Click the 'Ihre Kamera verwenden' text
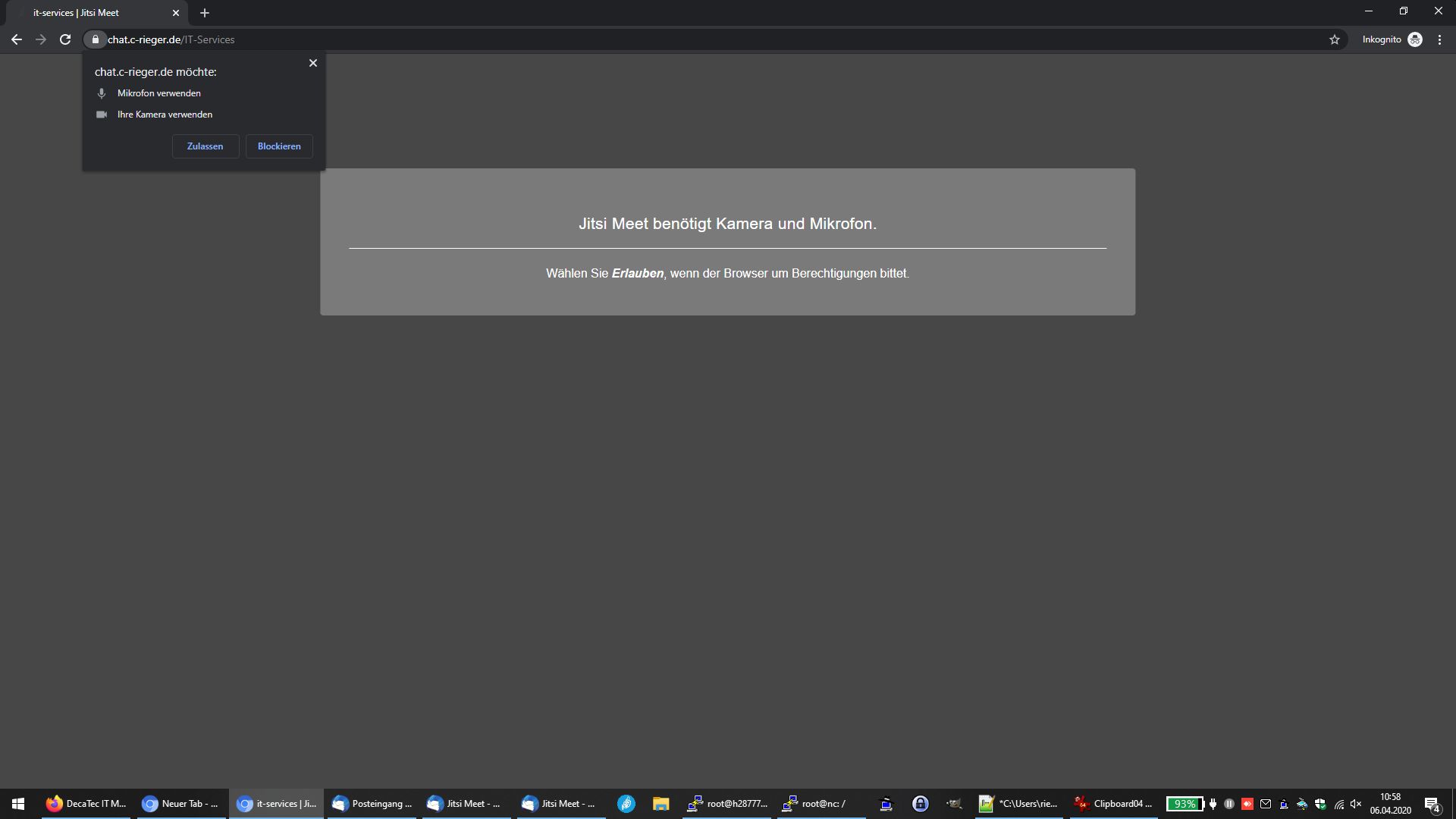Image resolution: width=1456 pixels, height=819 pixels. pyautogui.click(x=165, y=115)
